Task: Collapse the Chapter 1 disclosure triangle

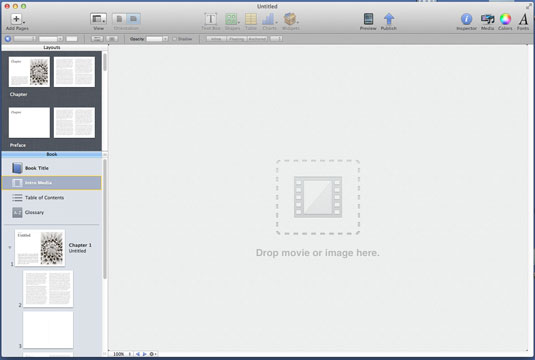Action: pos(10,247)
